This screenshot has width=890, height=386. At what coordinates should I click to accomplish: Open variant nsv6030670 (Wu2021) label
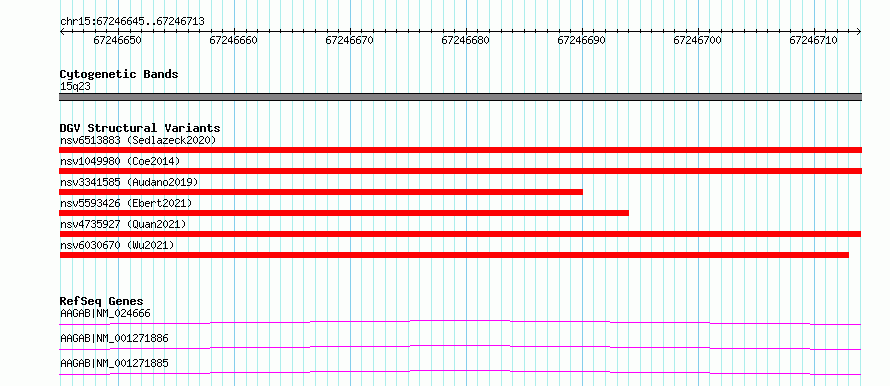pyautogui.click(x=117, y=245)
